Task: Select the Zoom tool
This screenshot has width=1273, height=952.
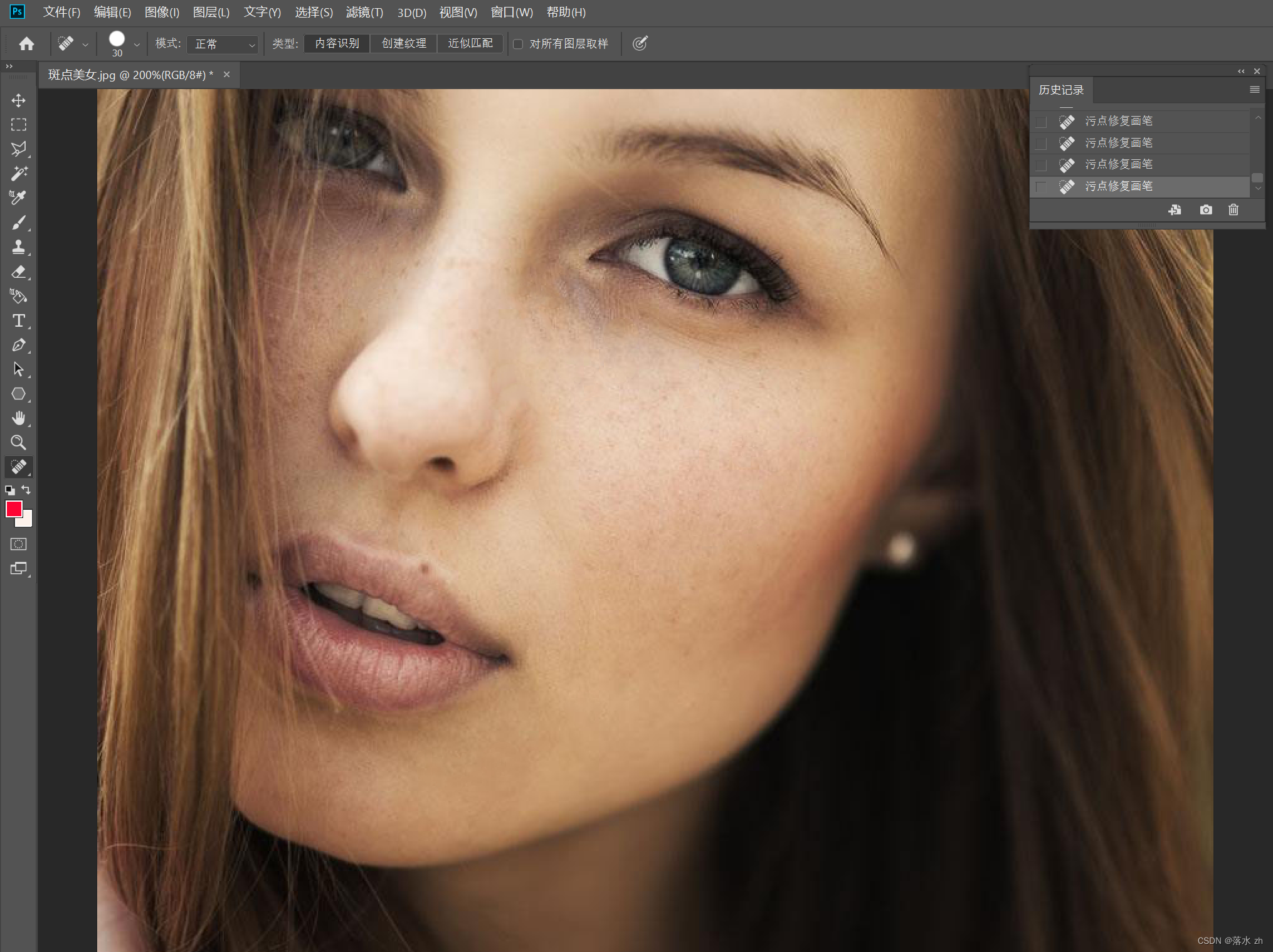Action: [18, 443]
